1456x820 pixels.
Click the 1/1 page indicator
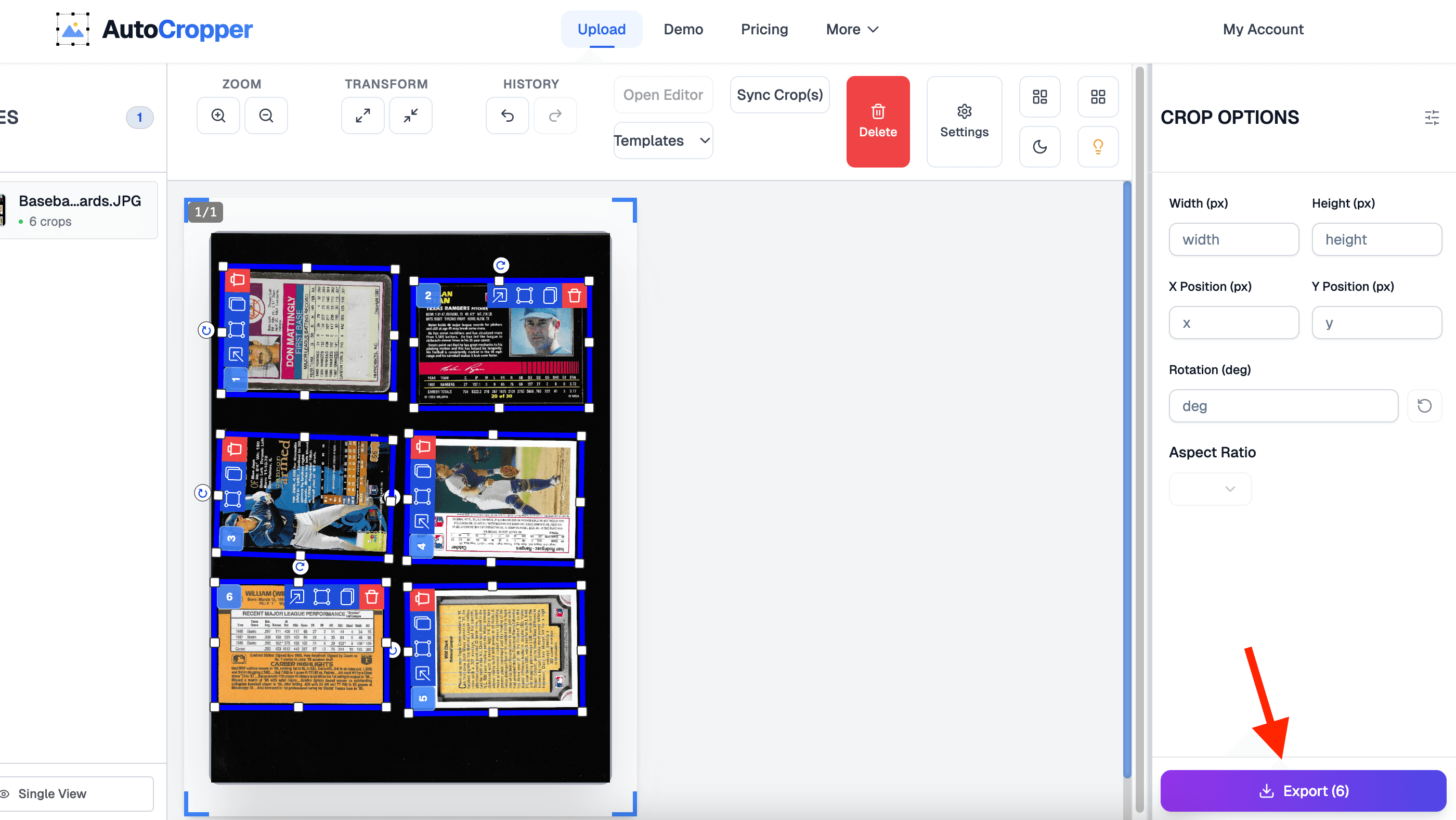coord(205,212)
